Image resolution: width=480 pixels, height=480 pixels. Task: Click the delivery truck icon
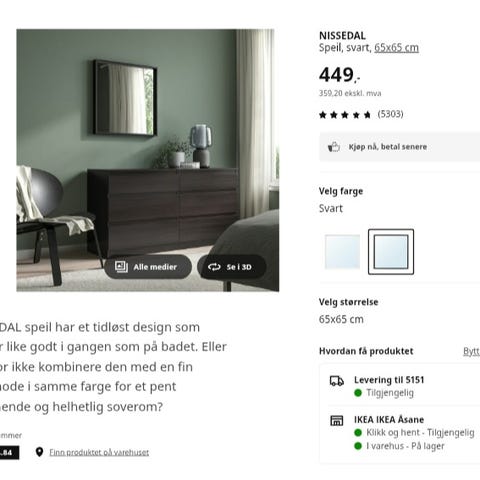[337, 381]
